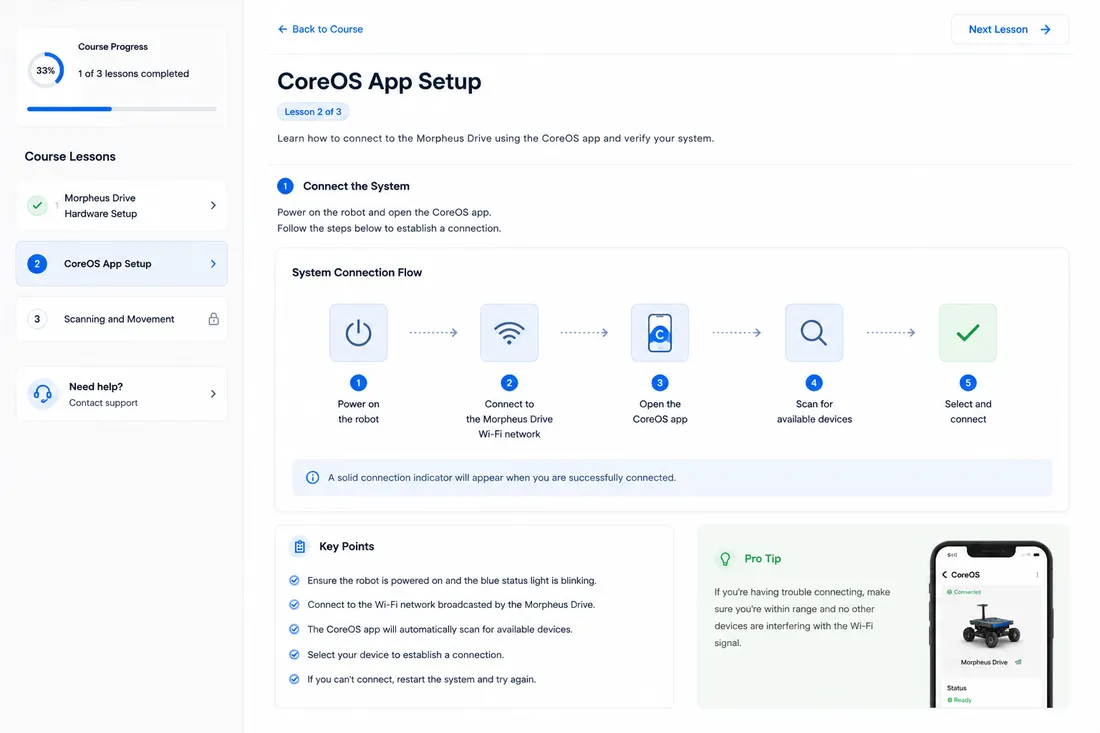Open the Need help chevron arrow
The height and width of the screenshot is (733, 1100).
(213, 394)
